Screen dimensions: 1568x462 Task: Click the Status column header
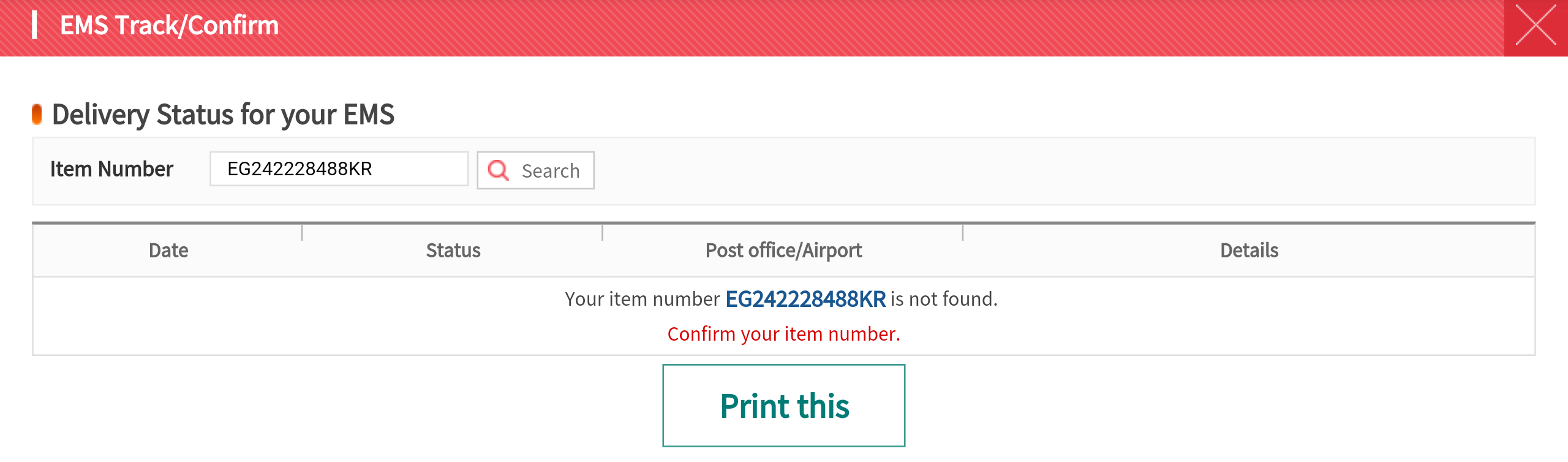tap(453, 250)
